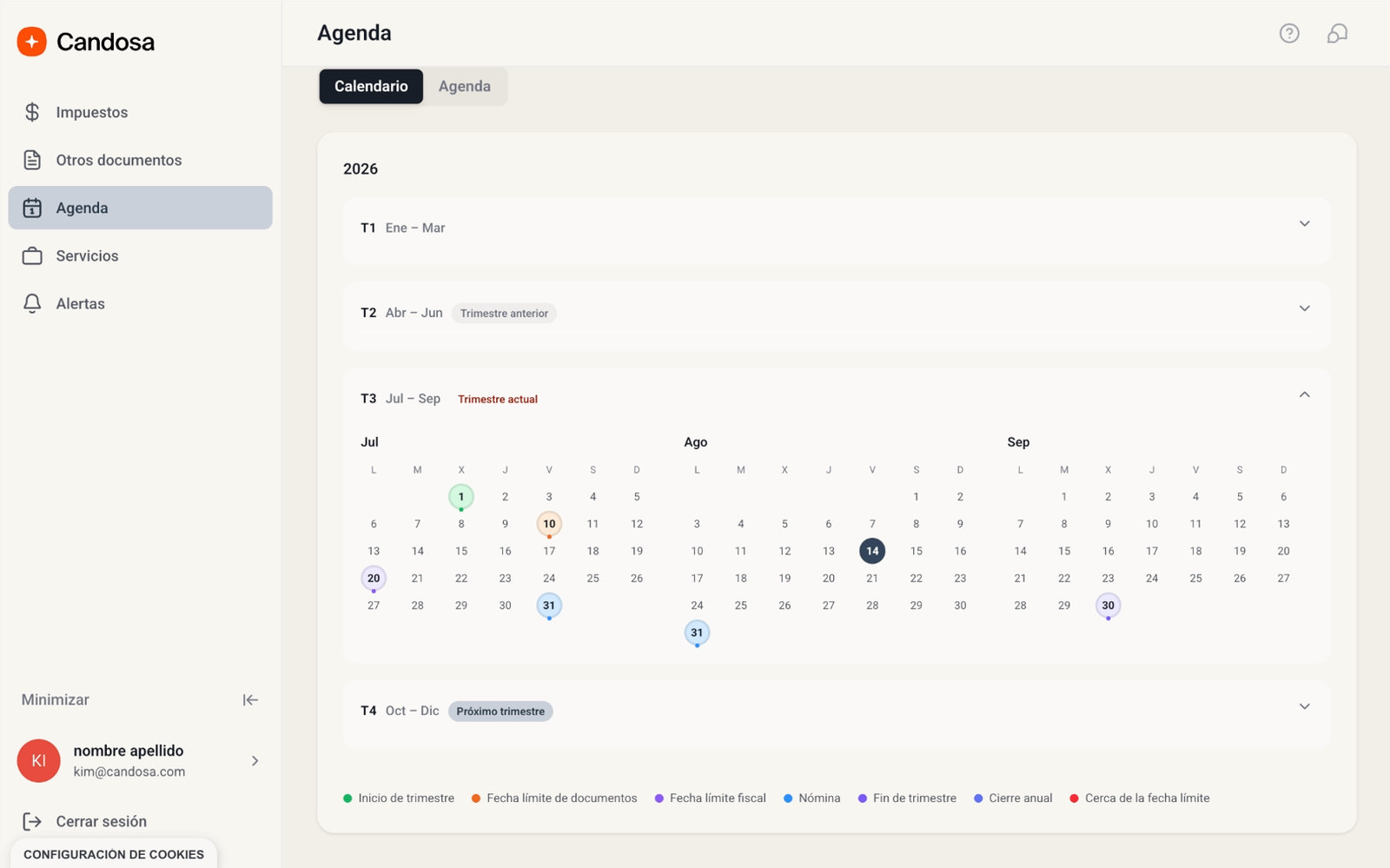Click the Minimizar label
Viewport: 1390px width, 868px height.
tap(56, 699)
